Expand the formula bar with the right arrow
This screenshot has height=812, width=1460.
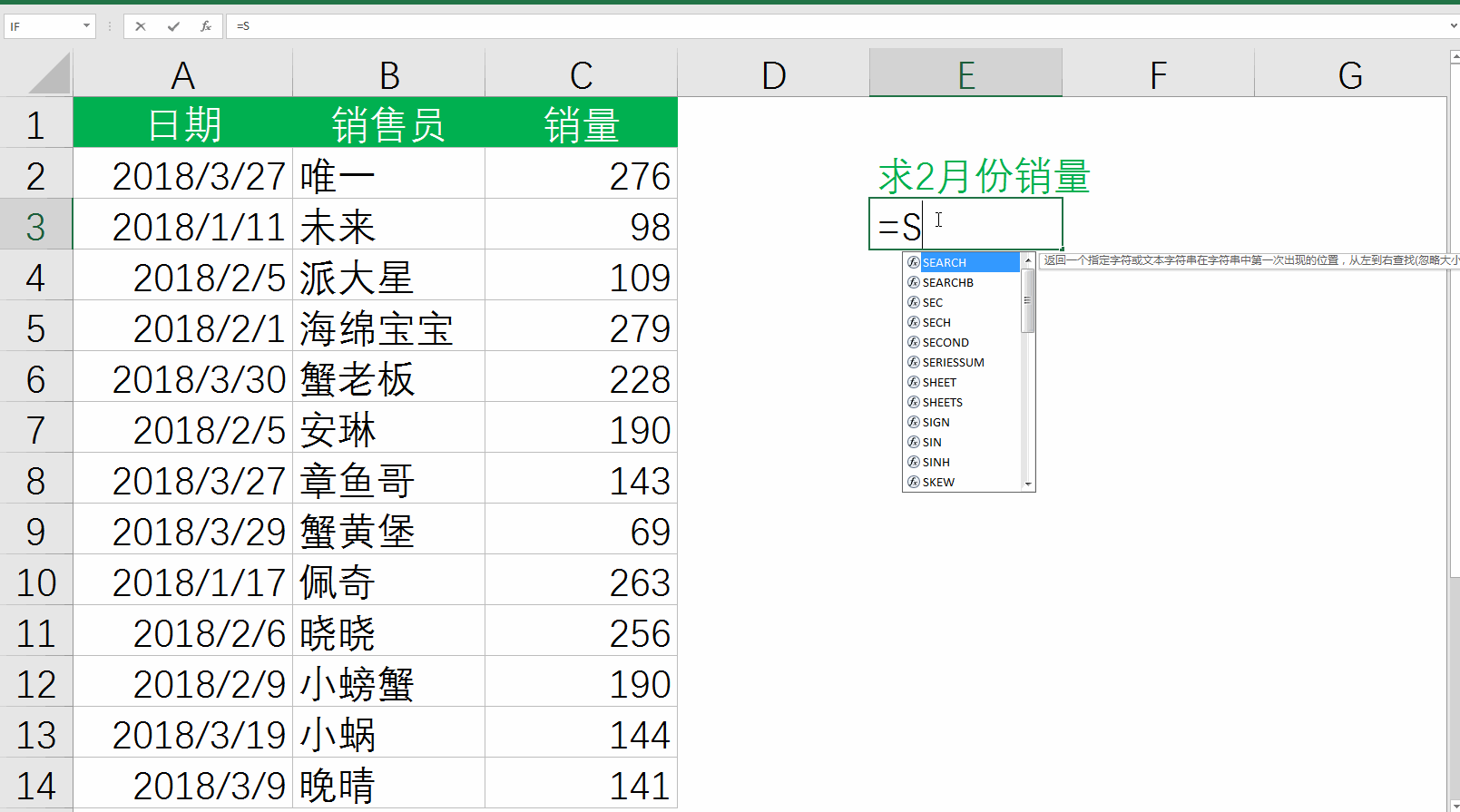point(1455,26)
